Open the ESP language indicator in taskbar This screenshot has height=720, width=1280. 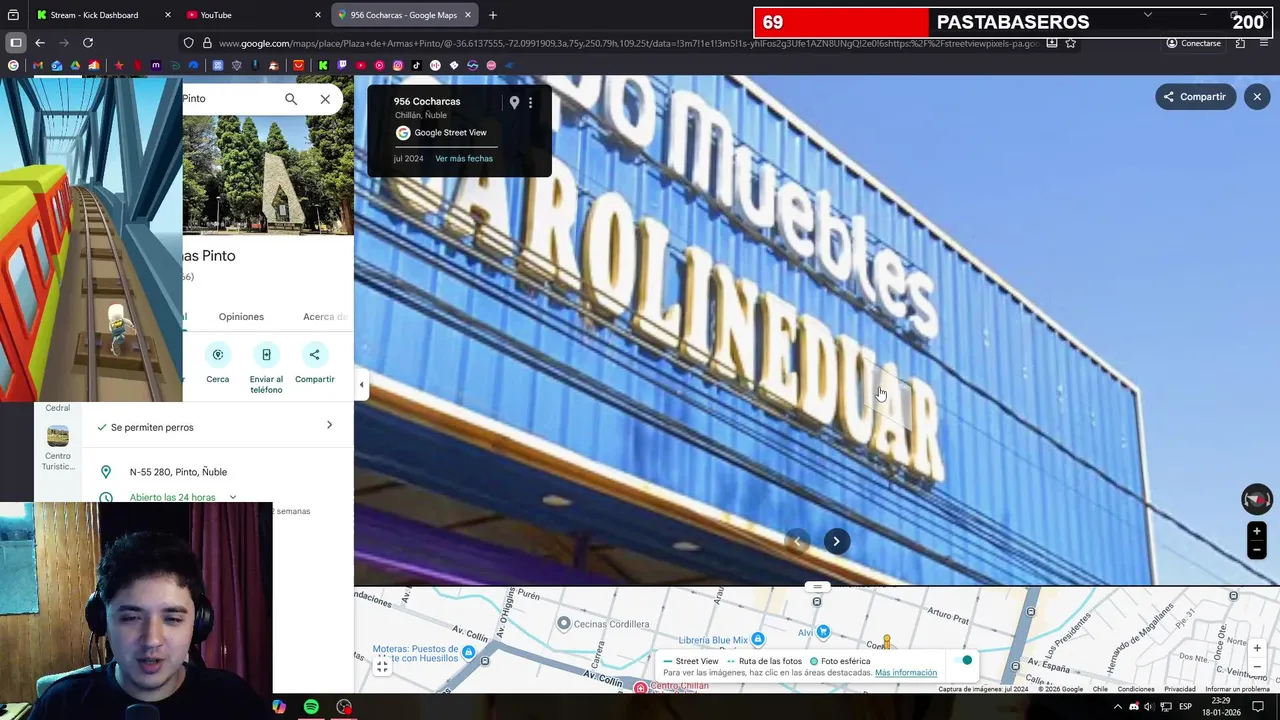(1185, 707)
